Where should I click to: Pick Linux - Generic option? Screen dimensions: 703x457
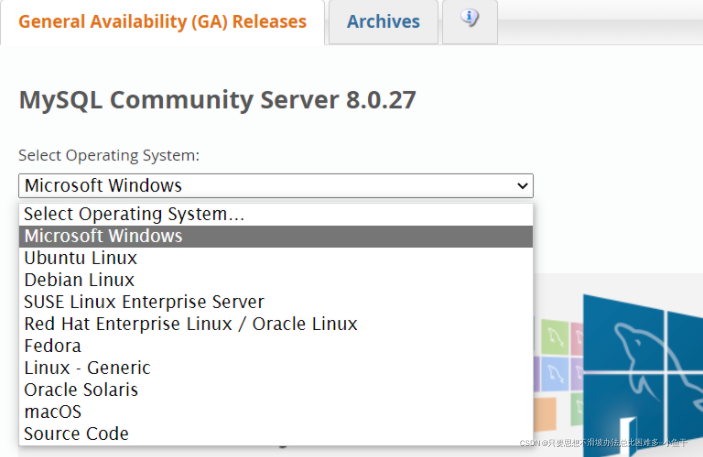[276, 368]
